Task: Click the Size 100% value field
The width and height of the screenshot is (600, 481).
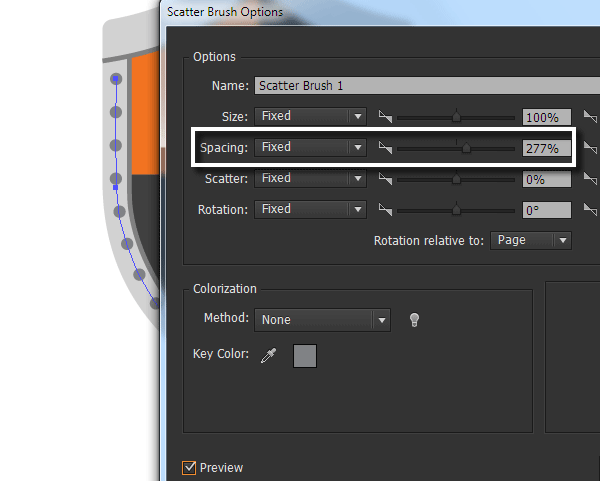Action: tap(547, 117)
